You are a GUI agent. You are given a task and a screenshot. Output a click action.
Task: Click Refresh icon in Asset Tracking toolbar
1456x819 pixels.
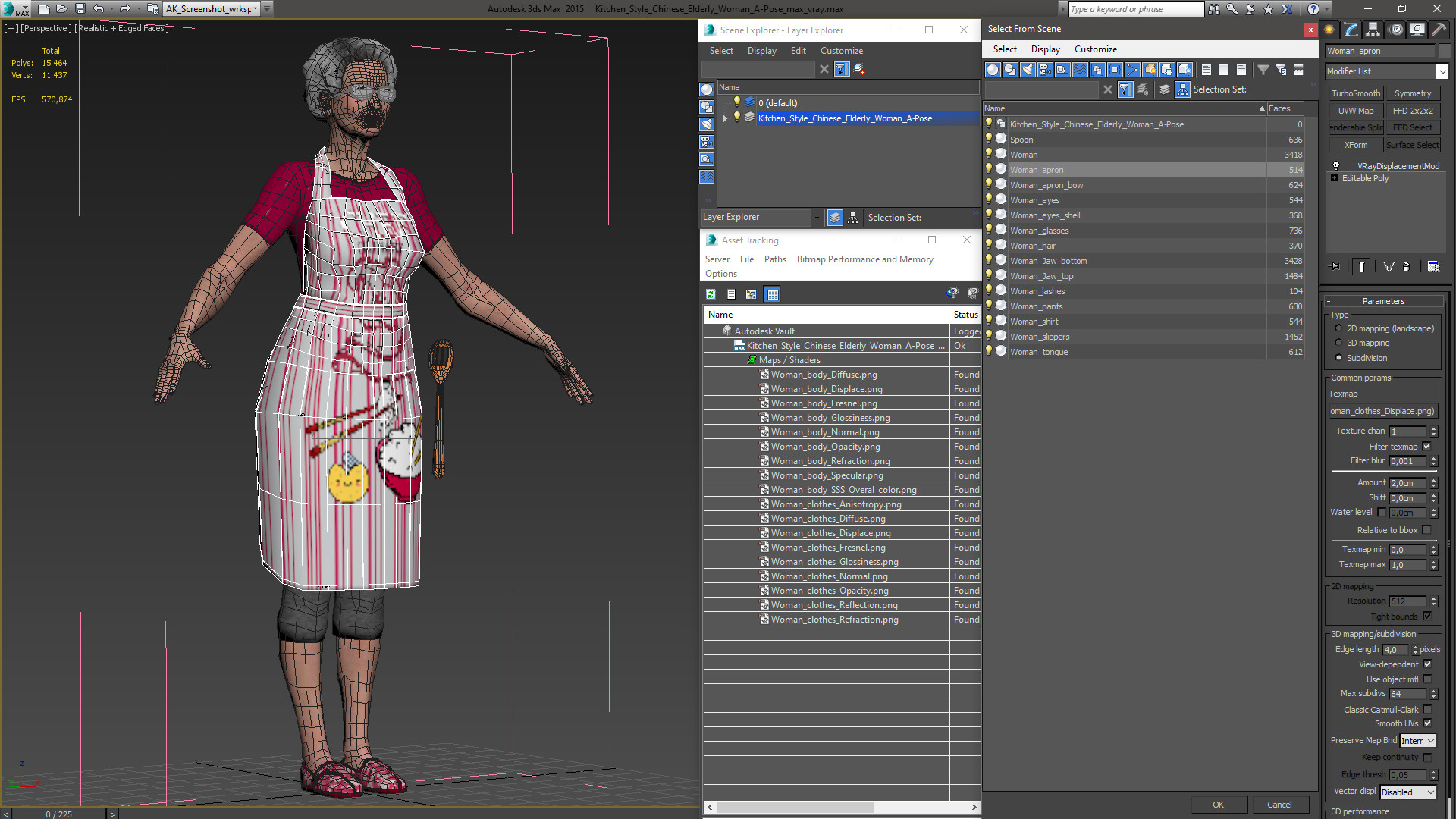(x=711, y=294)
